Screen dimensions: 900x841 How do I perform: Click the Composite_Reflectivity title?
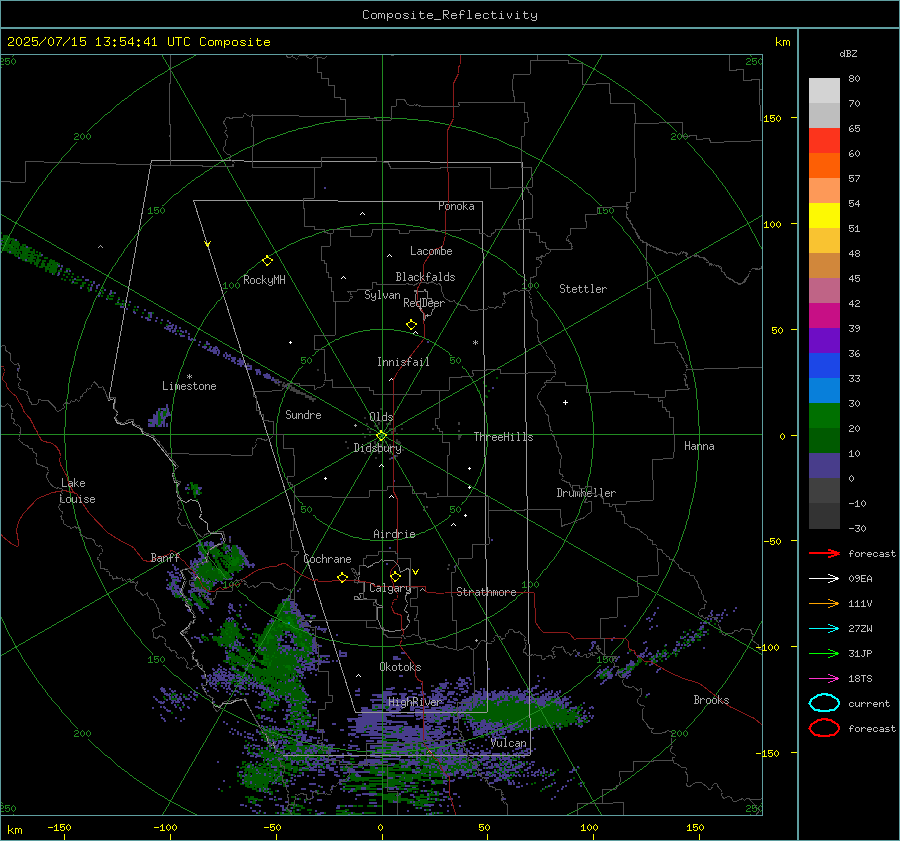pos(450,15)
